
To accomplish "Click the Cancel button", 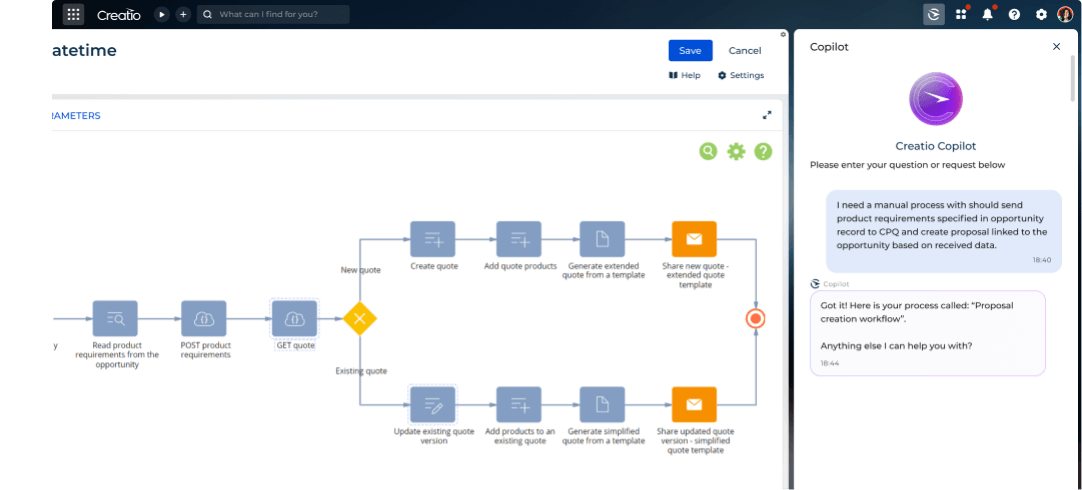I will [744, 51].
